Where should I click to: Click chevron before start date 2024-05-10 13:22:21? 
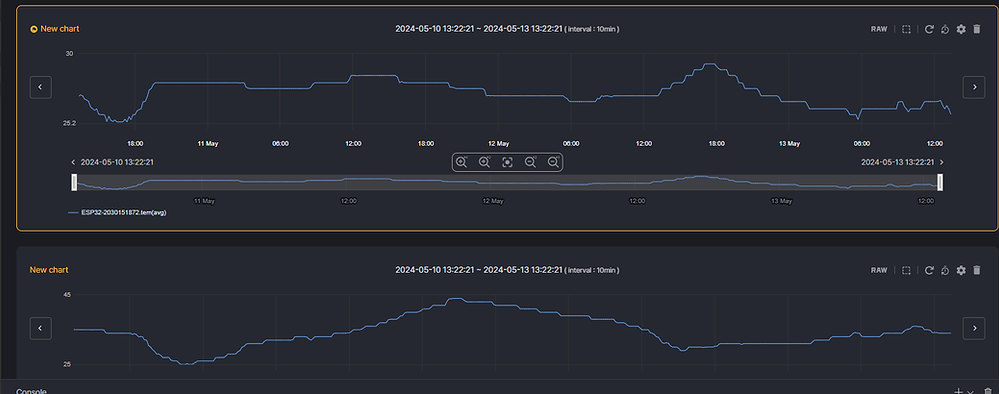click(74, 163)
